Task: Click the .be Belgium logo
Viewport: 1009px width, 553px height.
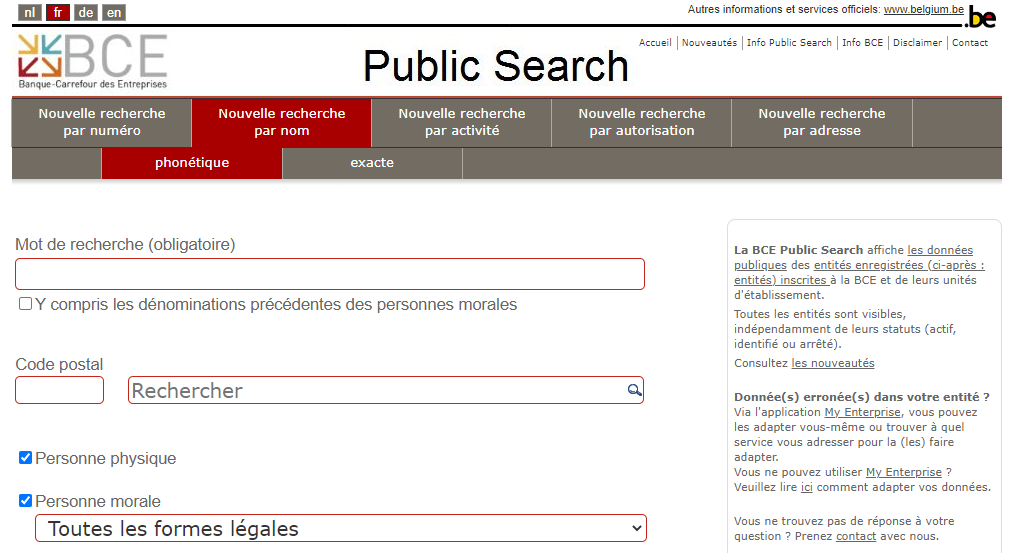Action: click(981, 17)
